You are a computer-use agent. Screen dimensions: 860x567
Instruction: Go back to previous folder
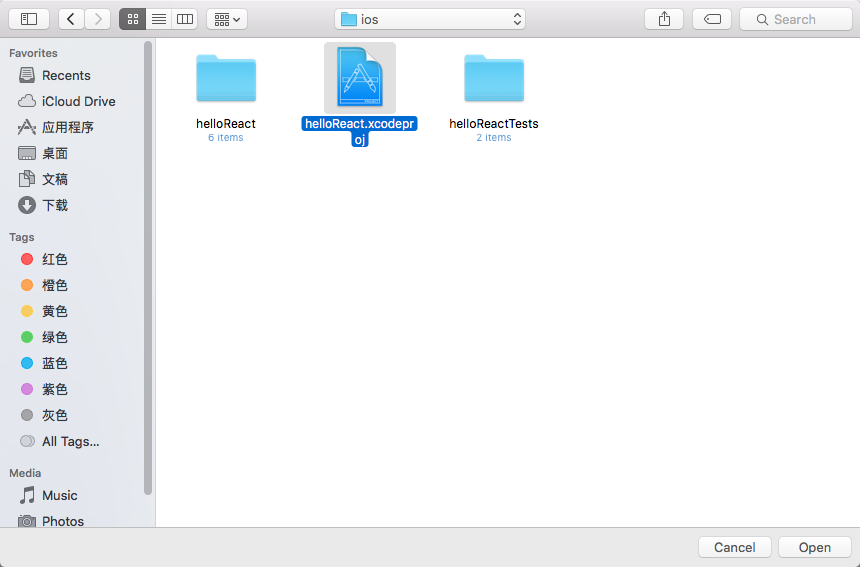(x=71, y=19)
